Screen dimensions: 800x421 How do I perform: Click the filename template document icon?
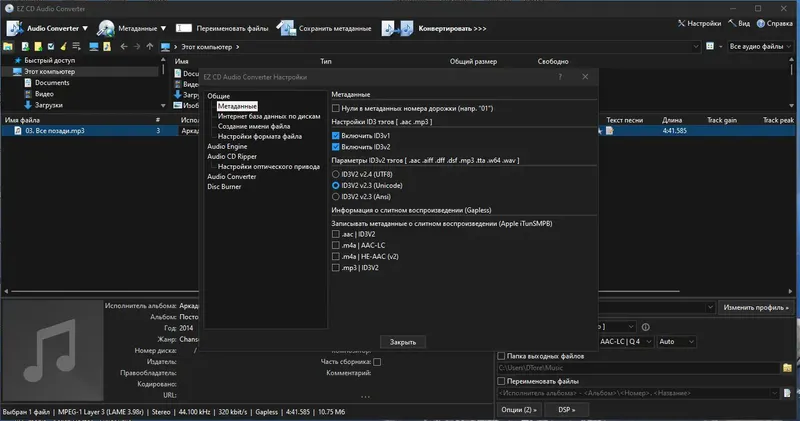[787, 393]
